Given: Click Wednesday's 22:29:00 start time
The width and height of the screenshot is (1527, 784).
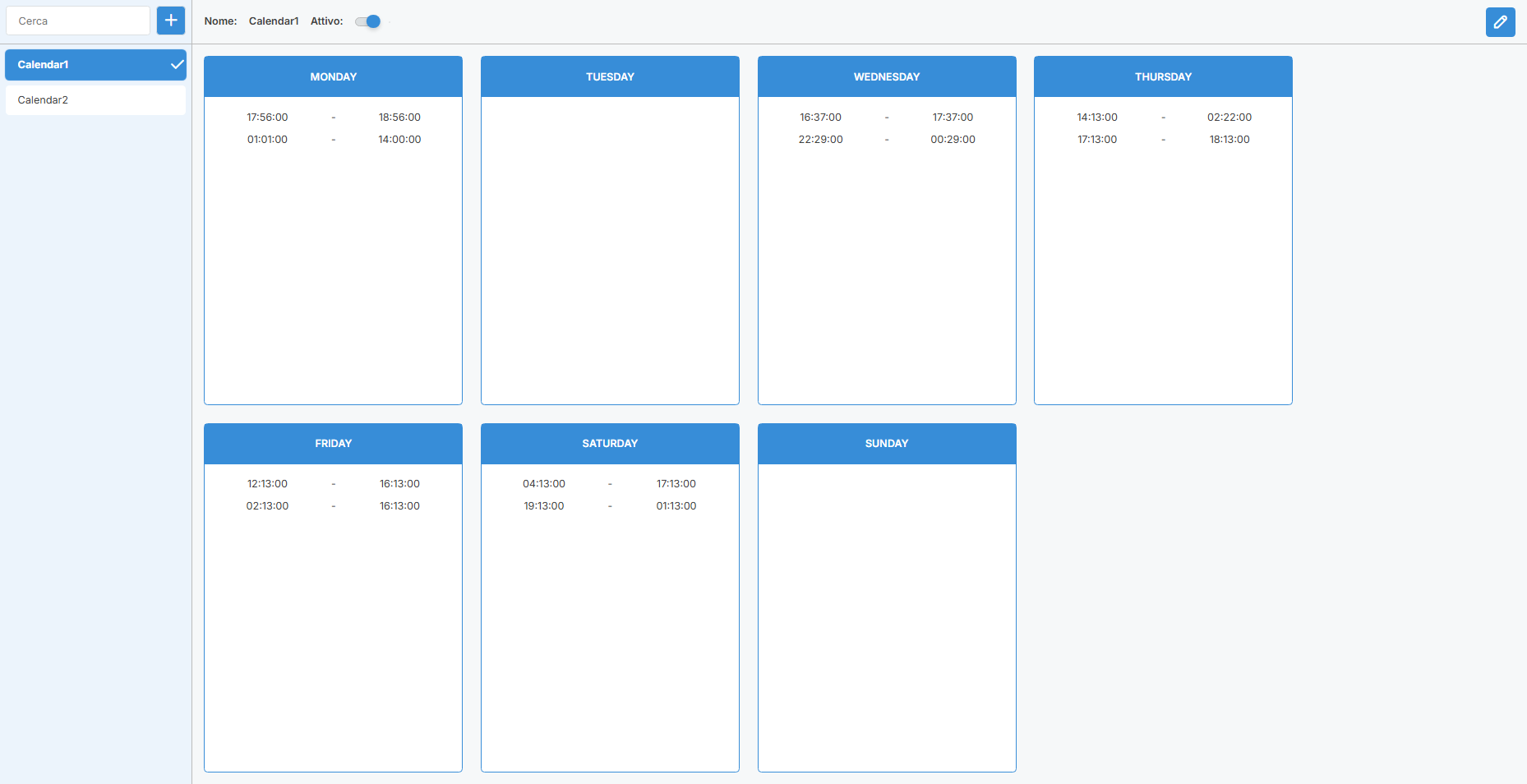Looking at the screenshot, I should [820, 140].
